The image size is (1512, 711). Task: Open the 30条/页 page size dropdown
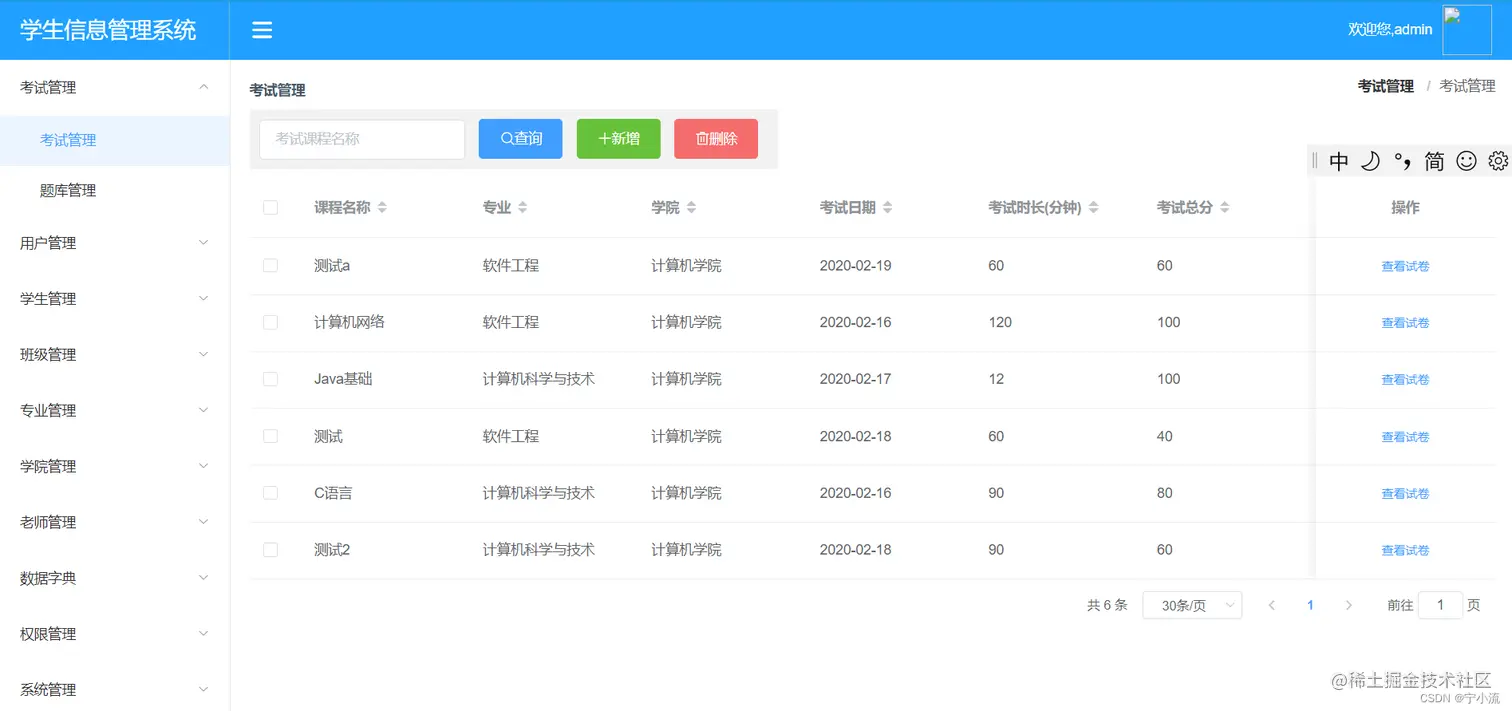[x=1192, y=605]
